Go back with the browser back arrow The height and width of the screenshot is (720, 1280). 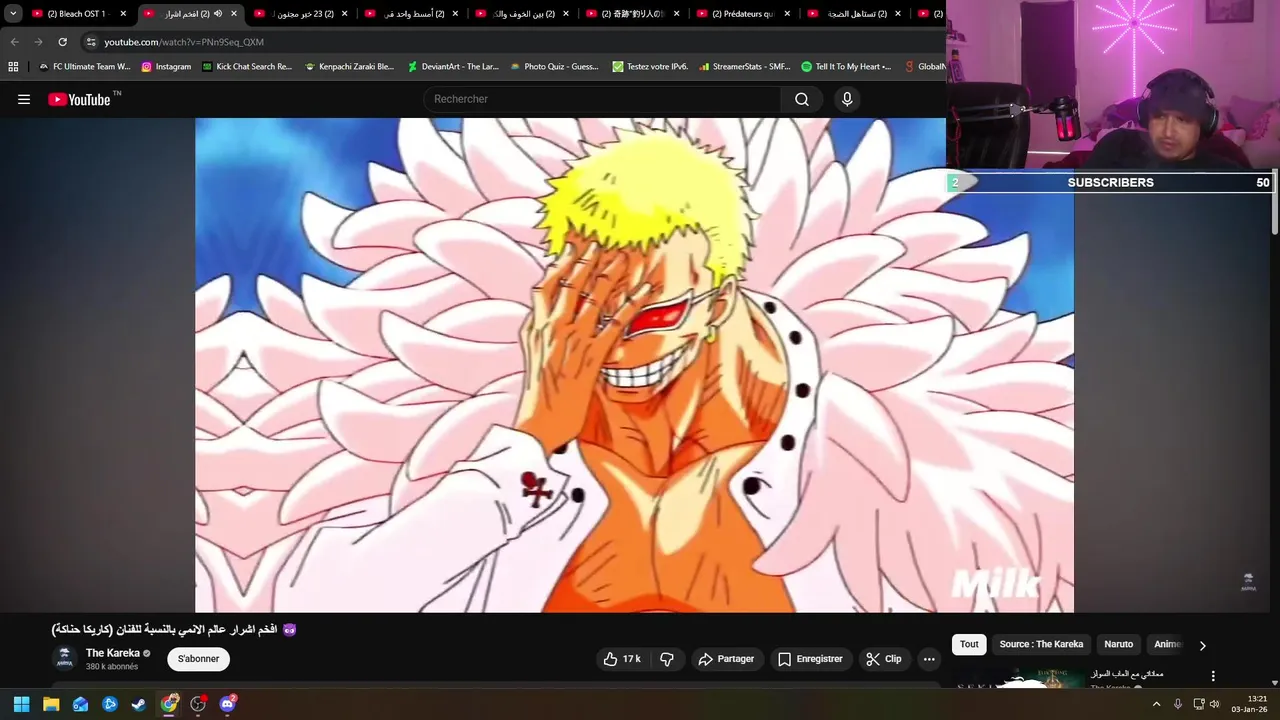click(14, 42)
